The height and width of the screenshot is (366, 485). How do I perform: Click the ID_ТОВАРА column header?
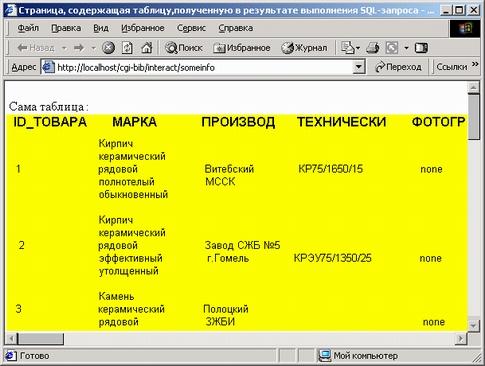coord(50,122)
